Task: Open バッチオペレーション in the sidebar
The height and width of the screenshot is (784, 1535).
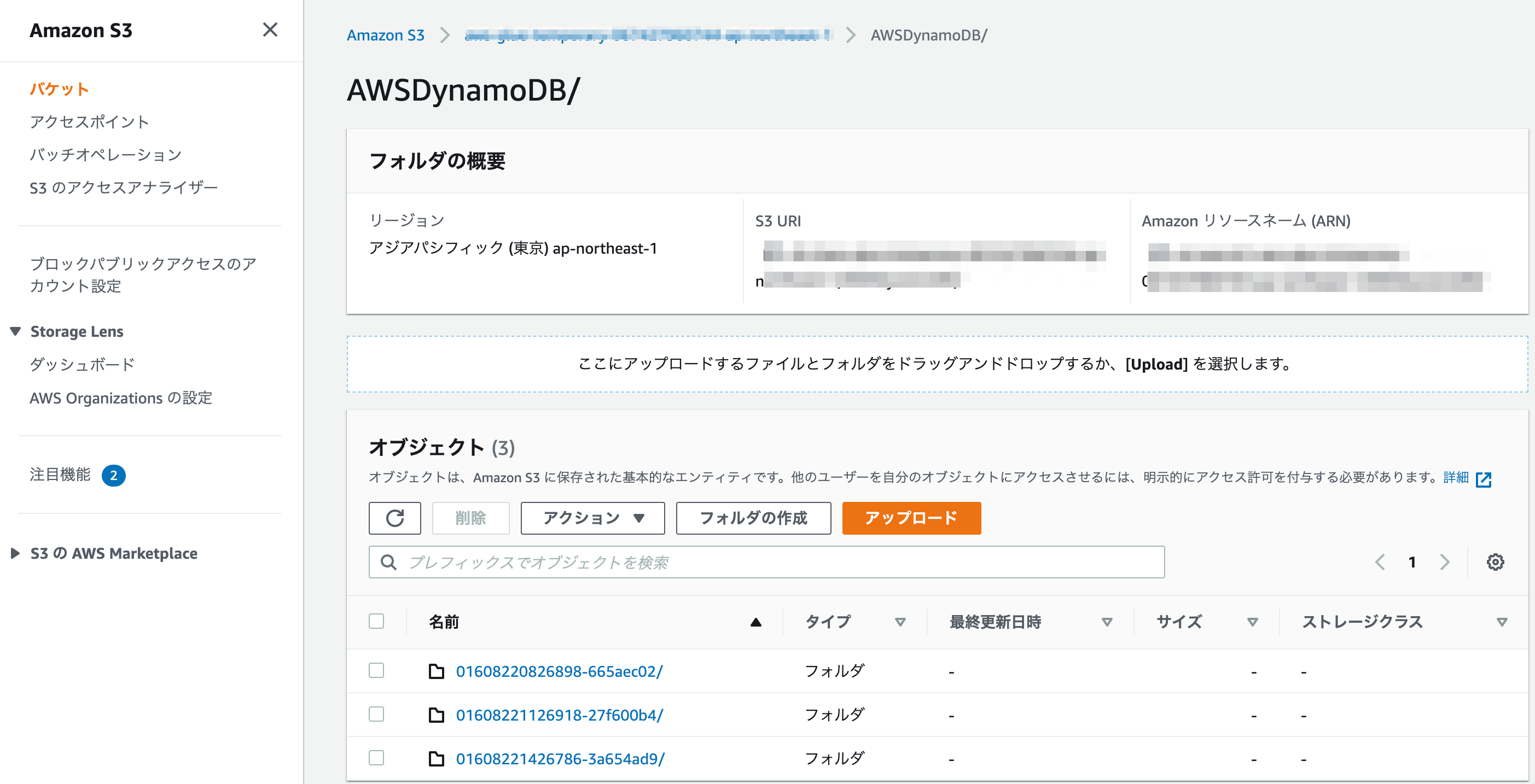Action: point(106,154)
